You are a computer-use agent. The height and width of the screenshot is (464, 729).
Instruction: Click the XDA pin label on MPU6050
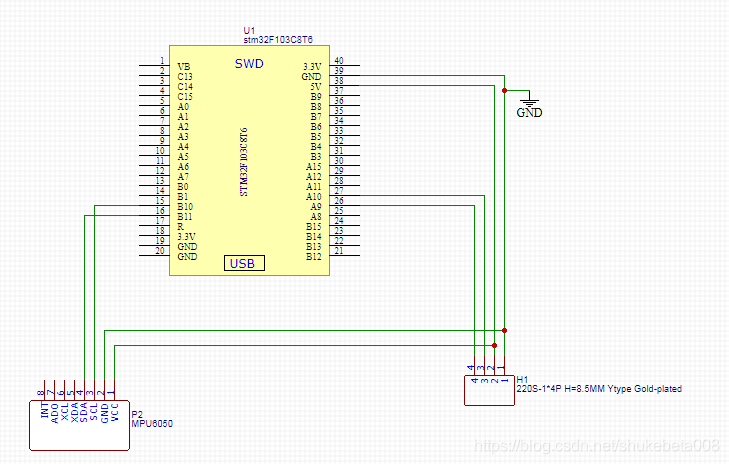point(74,412)
